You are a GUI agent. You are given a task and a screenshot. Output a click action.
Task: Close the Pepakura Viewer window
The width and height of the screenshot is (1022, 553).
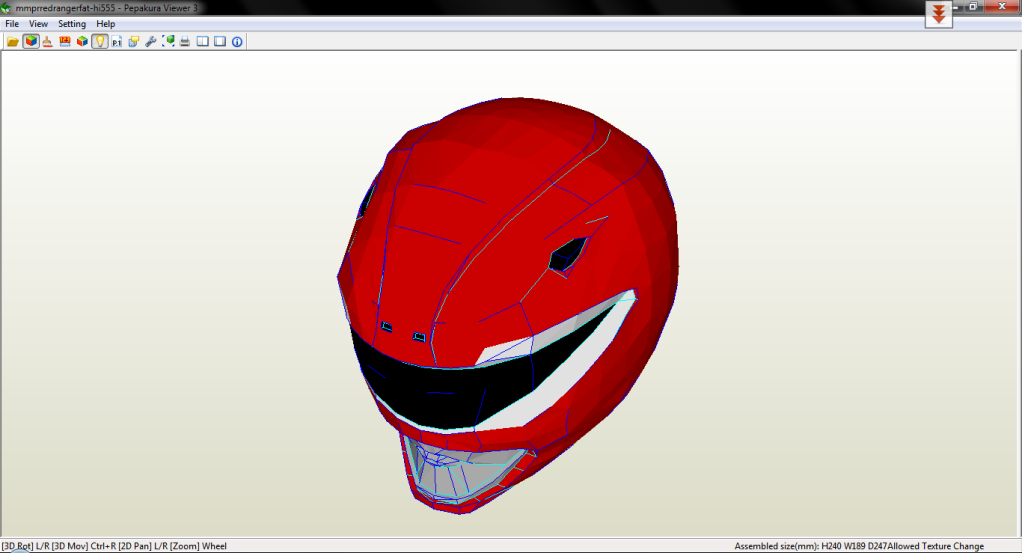pos(1002,7)
